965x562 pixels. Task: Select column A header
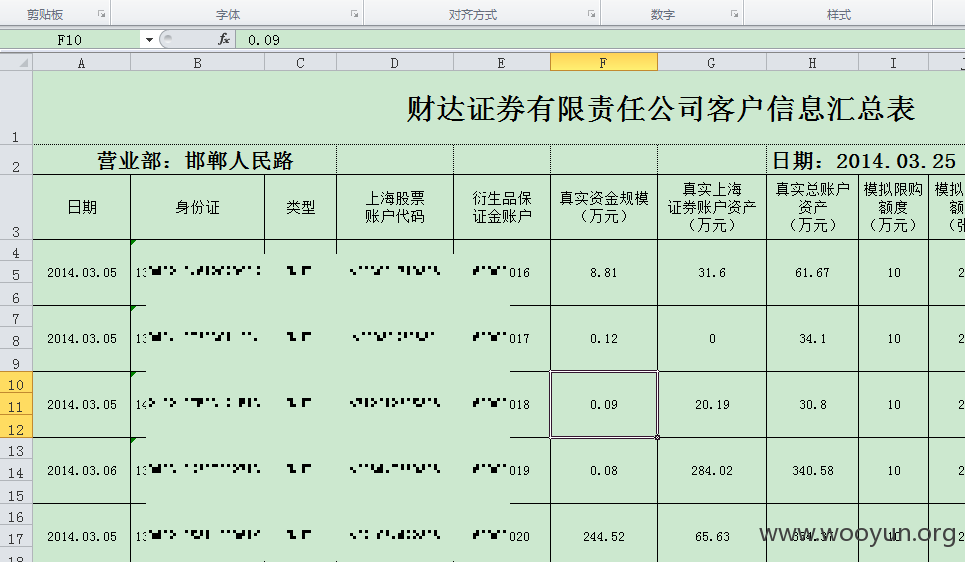(x=81, y=63)
